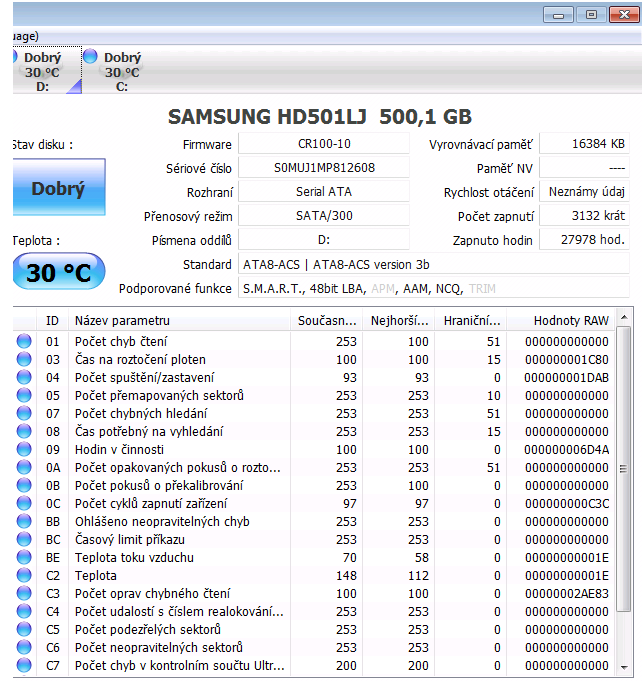Click the Hraniční... column header
The height and width of the screenshot is (681, 642).
tap(471, 321)
